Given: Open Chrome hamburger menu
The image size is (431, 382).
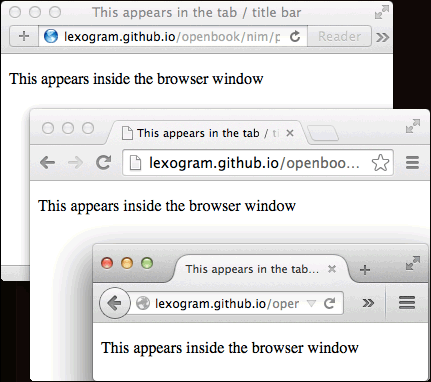Looking at the screenshot, I should [412, 163].
